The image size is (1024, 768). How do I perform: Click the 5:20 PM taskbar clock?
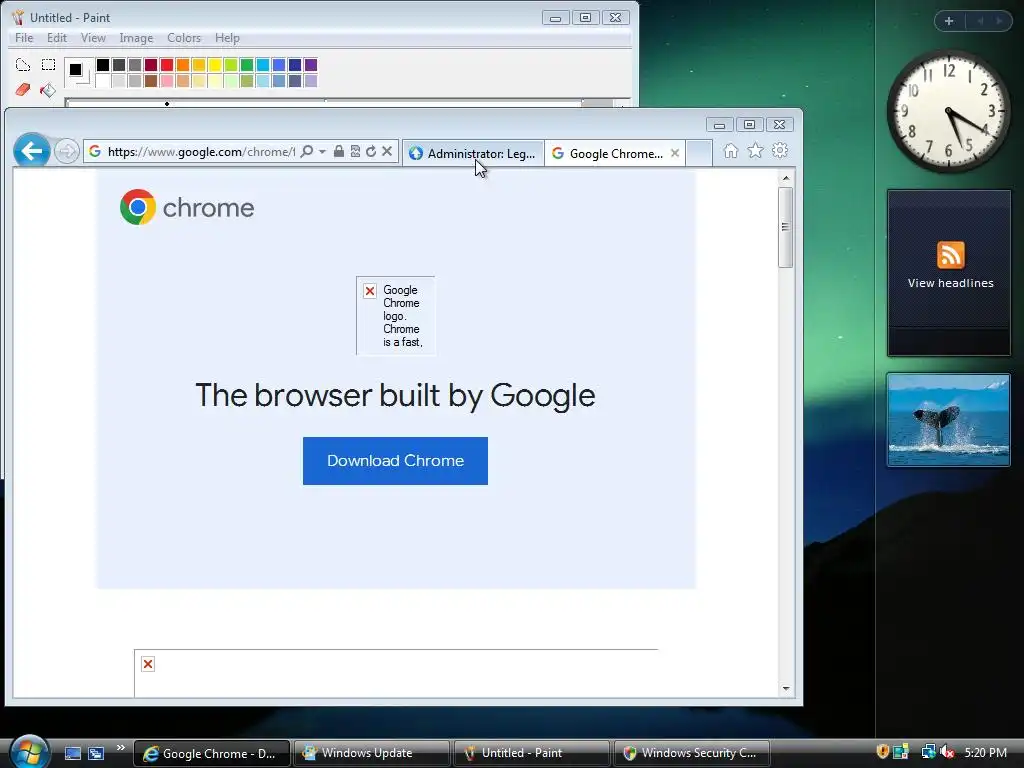tap(985, 753)
